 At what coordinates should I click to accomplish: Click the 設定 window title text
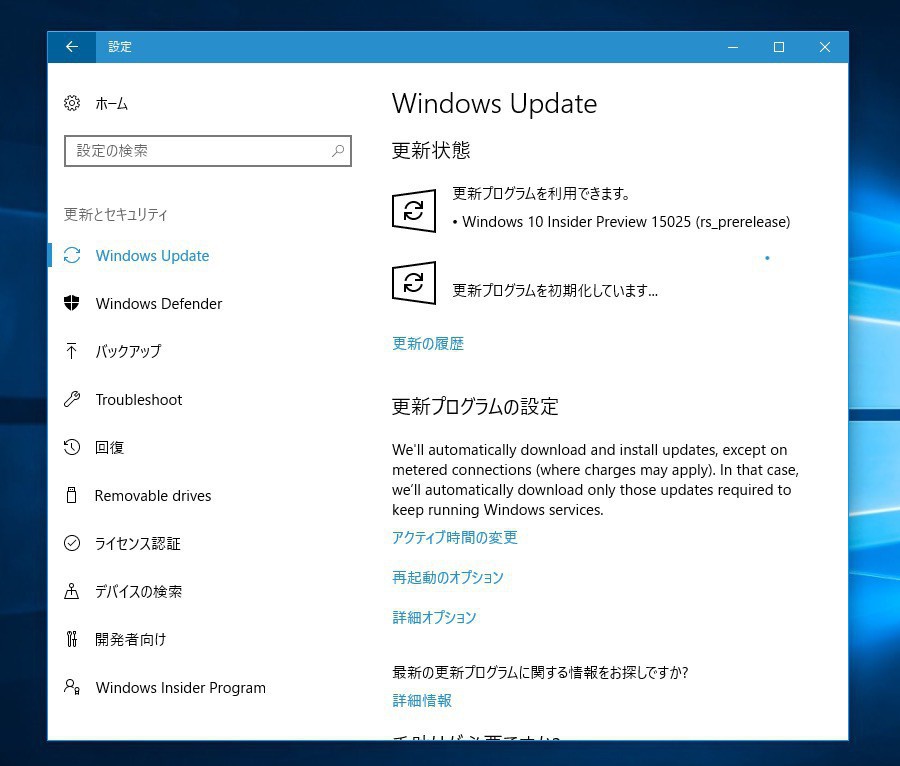(x=120, y=47)
